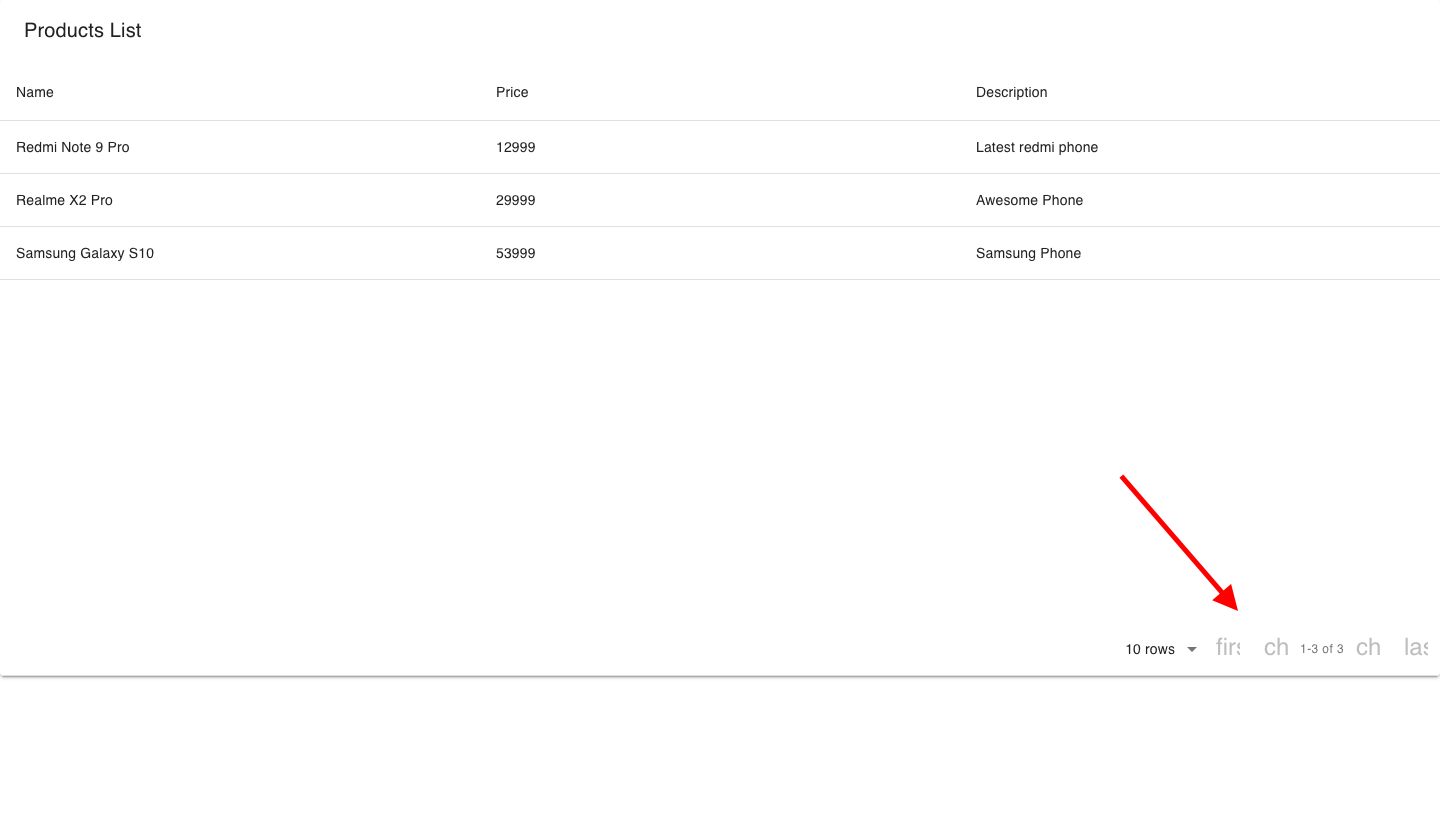The height and width of the screenshot is (820, 1440).
Task: Sort the table by the Name column
Action: click(x=34, y=92)
